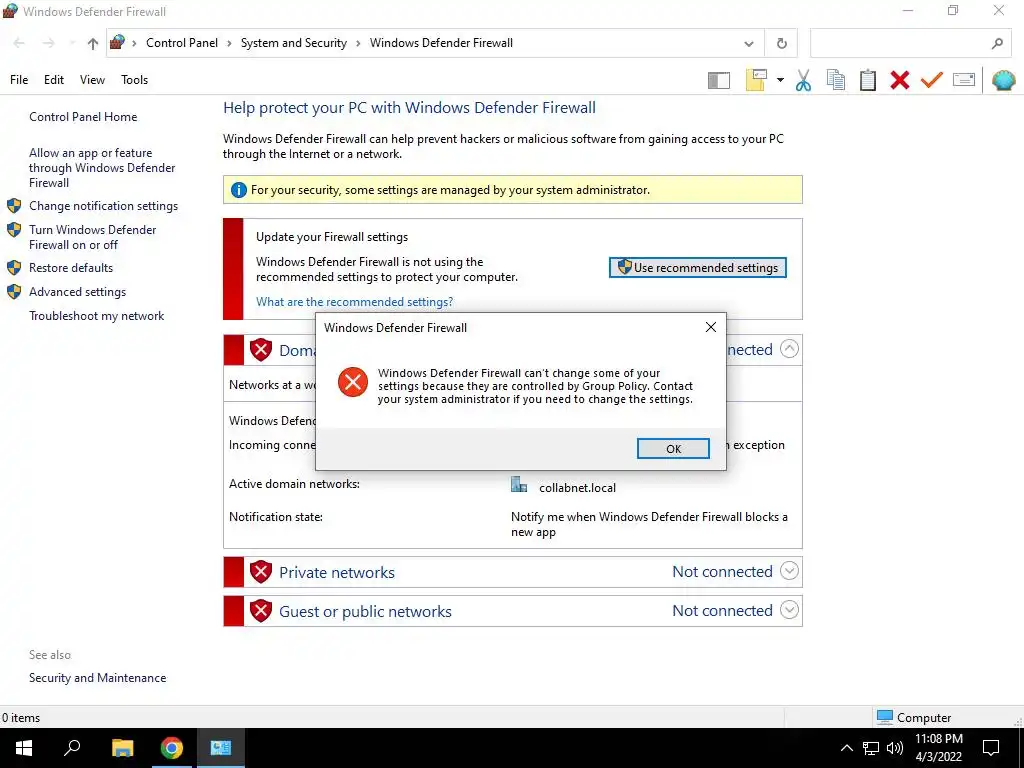Toggle the preview pane toolbar icon
The height and width of the screenshot is (768, 1024).
click(718, 80)
